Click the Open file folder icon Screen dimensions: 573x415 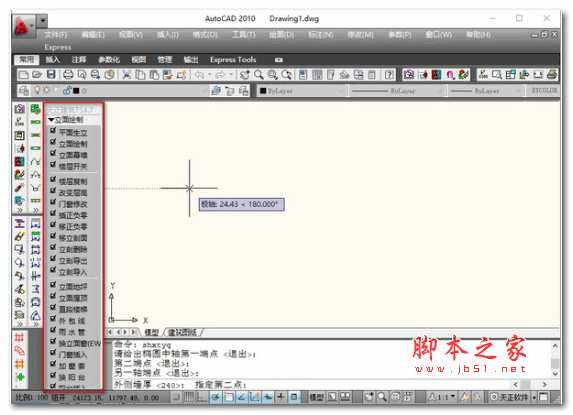pyautogui.click(x=37, y=75)
